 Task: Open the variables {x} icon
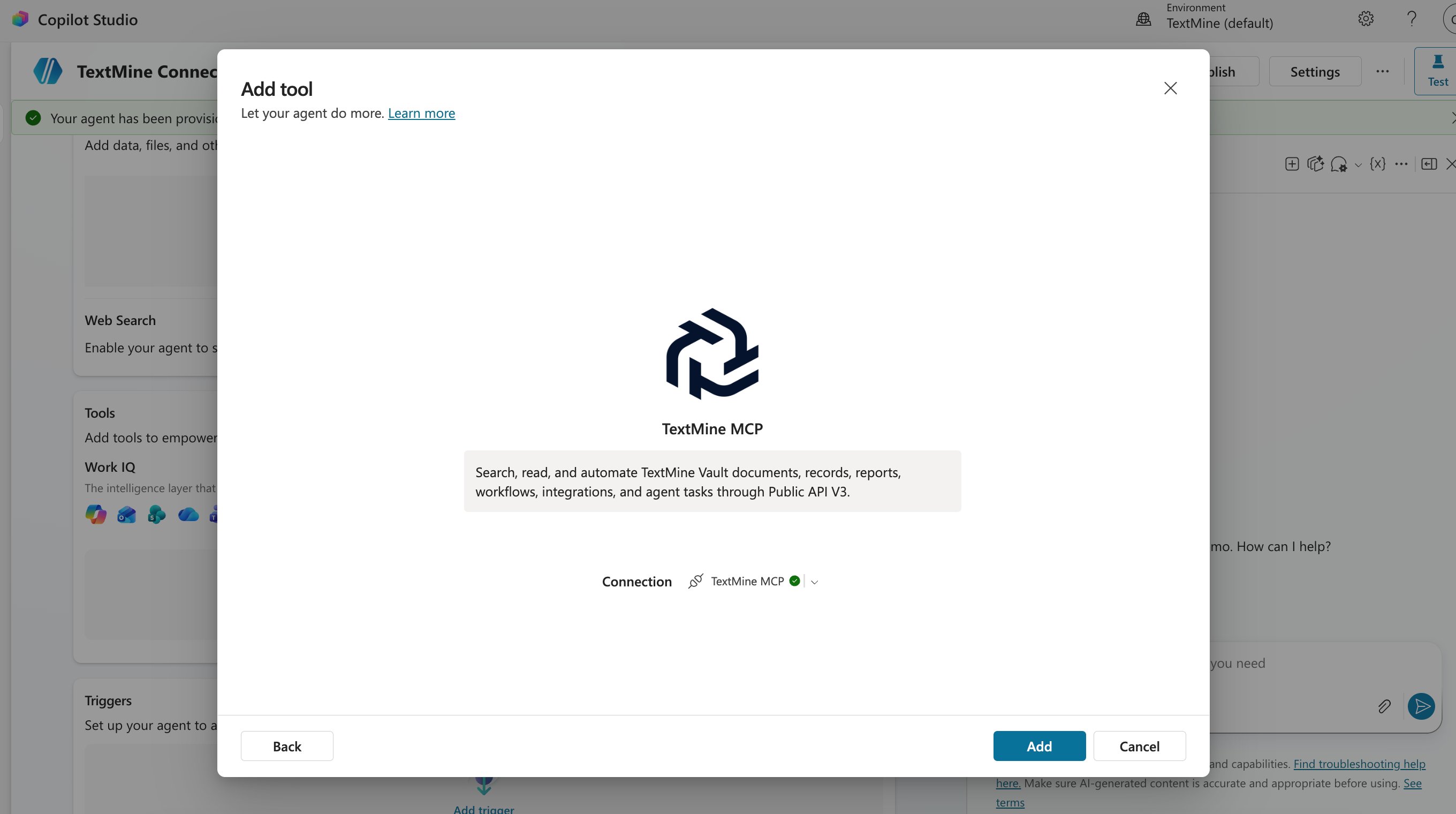click(1377, 164)
